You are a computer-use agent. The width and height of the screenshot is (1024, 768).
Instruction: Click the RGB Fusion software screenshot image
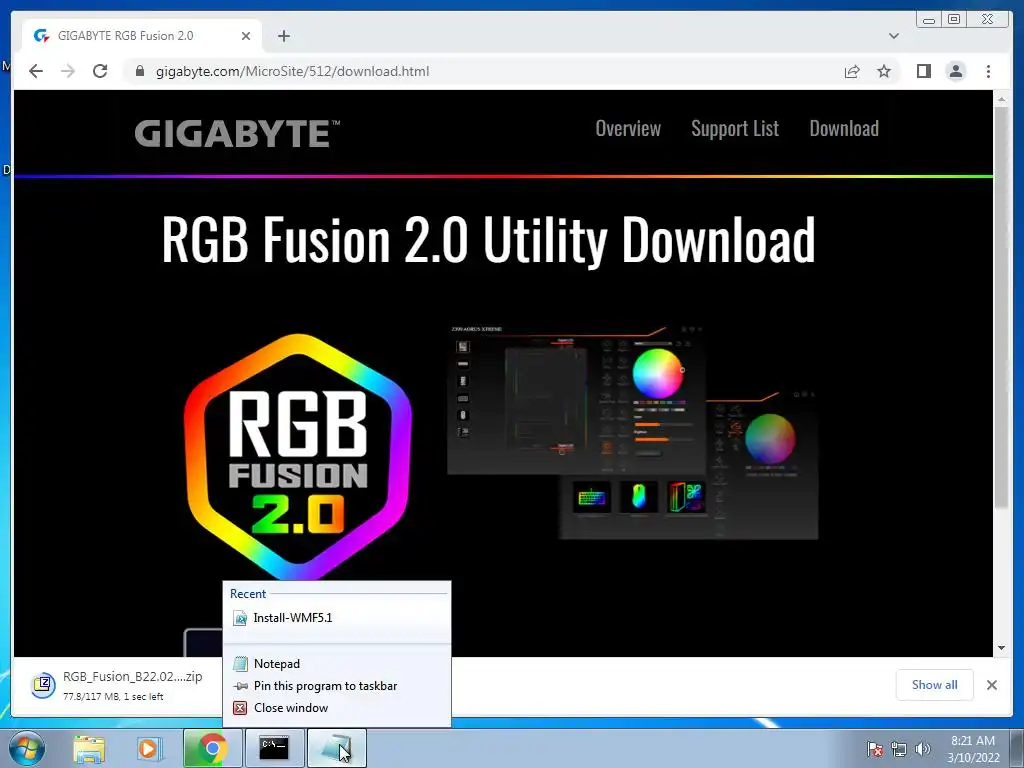pyautogui.click(x=633, y=432)
